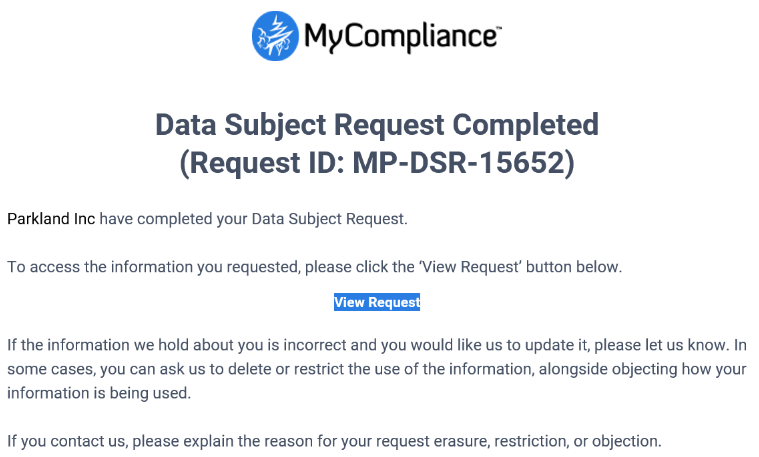Click the line starting 'some cases, you can ask'
Viewport: 759px width, 457px height.
click(x=377, y=369)
